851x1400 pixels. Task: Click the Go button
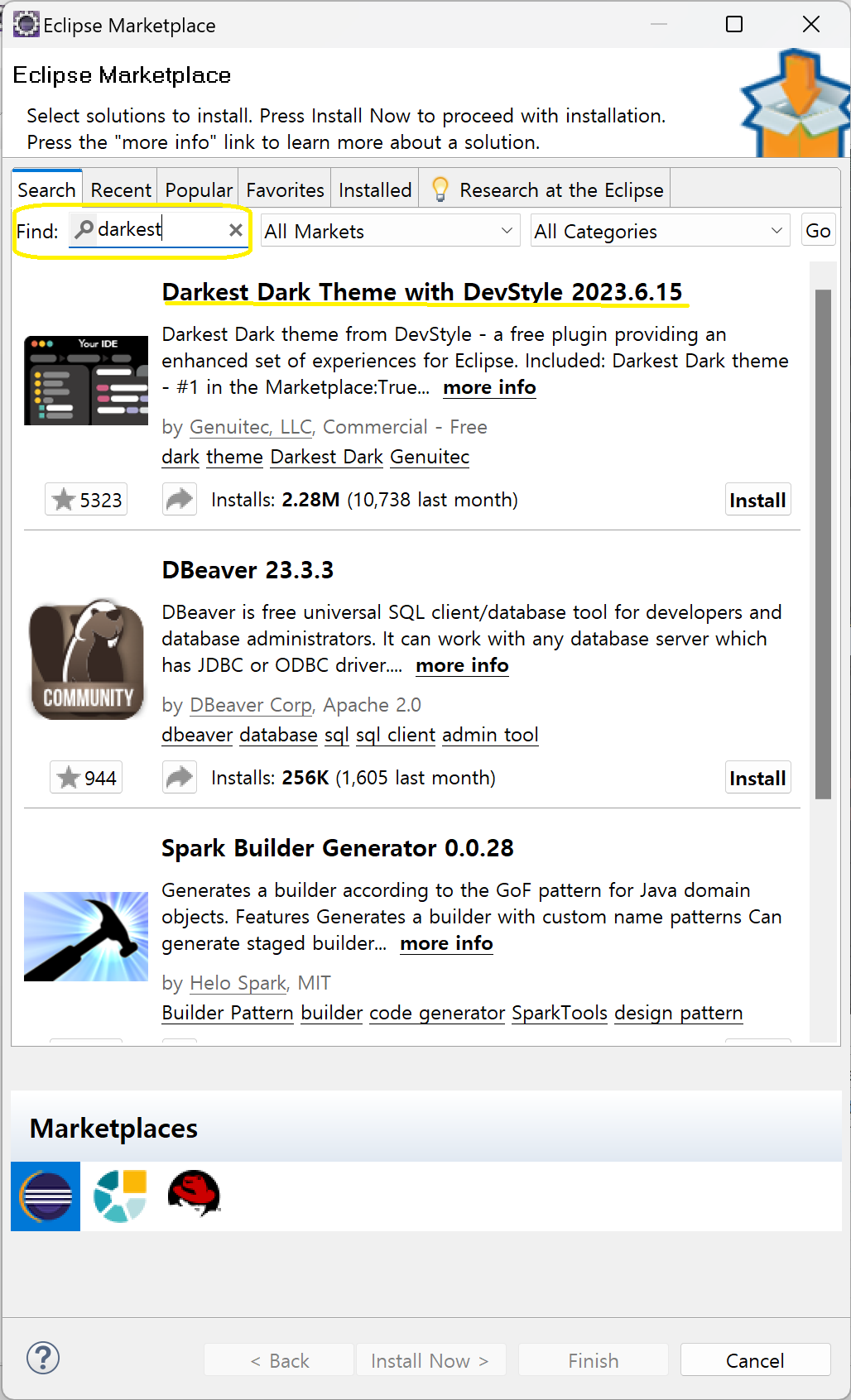tap(818, 231)
